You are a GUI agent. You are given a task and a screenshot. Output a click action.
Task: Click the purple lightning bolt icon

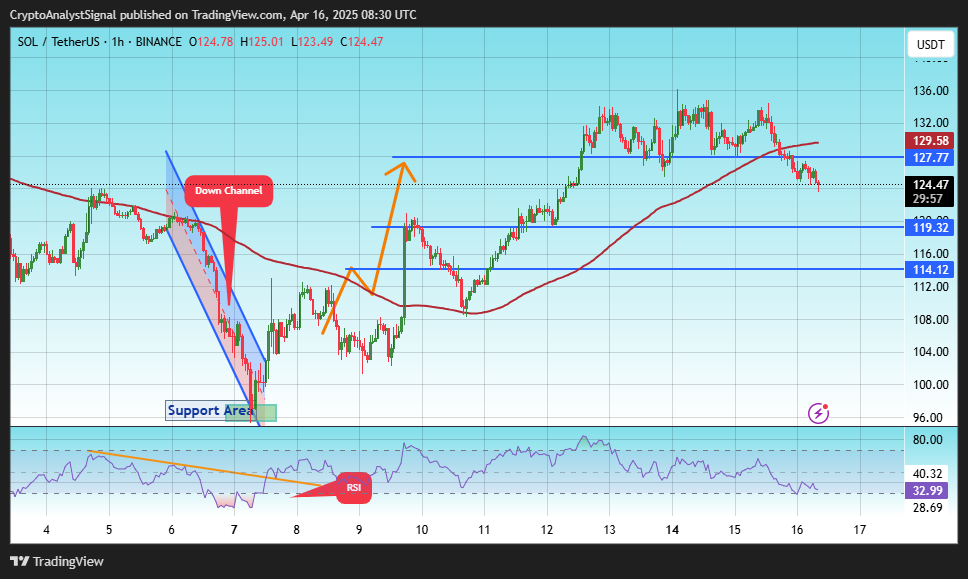pyautogui.click(x=819, y=413)
